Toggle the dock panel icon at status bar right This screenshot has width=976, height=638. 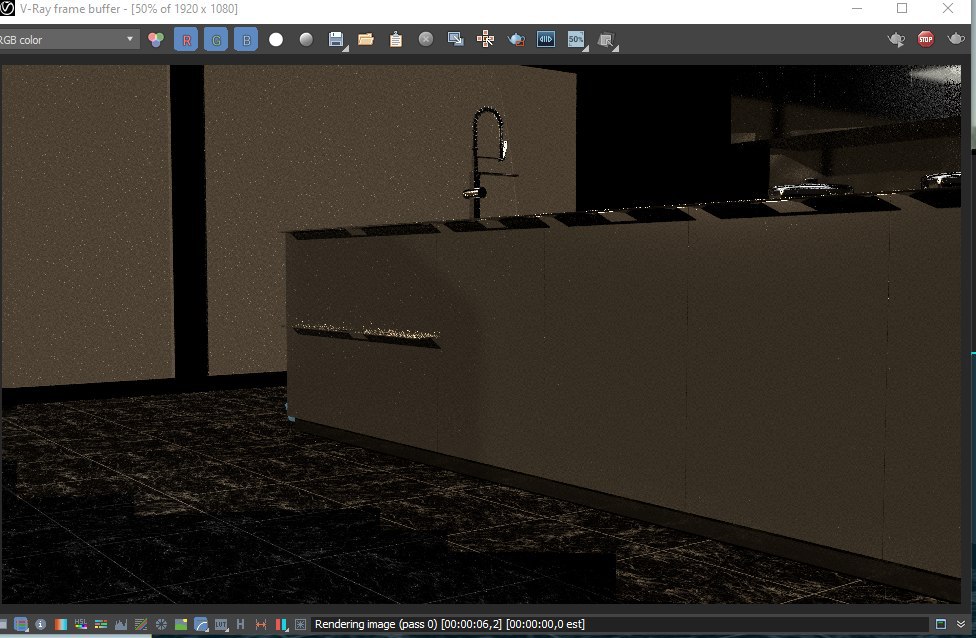tap(941, 624)
